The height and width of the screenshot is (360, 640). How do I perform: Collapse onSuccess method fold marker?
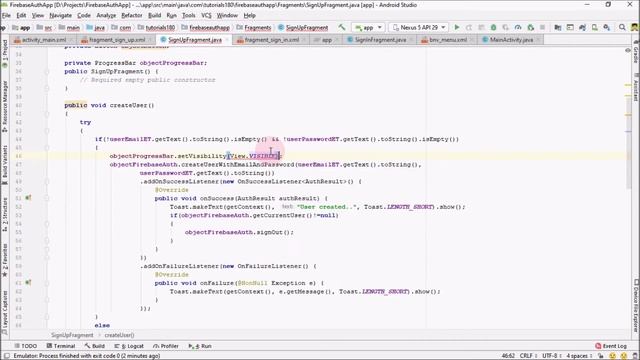coord(47,198)
